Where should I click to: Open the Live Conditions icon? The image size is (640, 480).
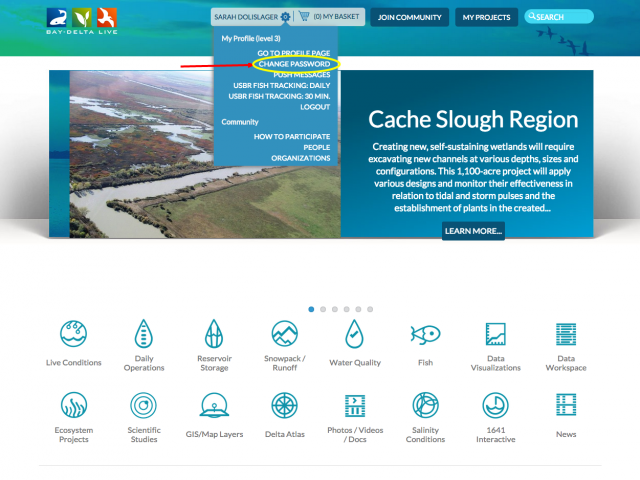pyautogui.click(x=73, y=333)
